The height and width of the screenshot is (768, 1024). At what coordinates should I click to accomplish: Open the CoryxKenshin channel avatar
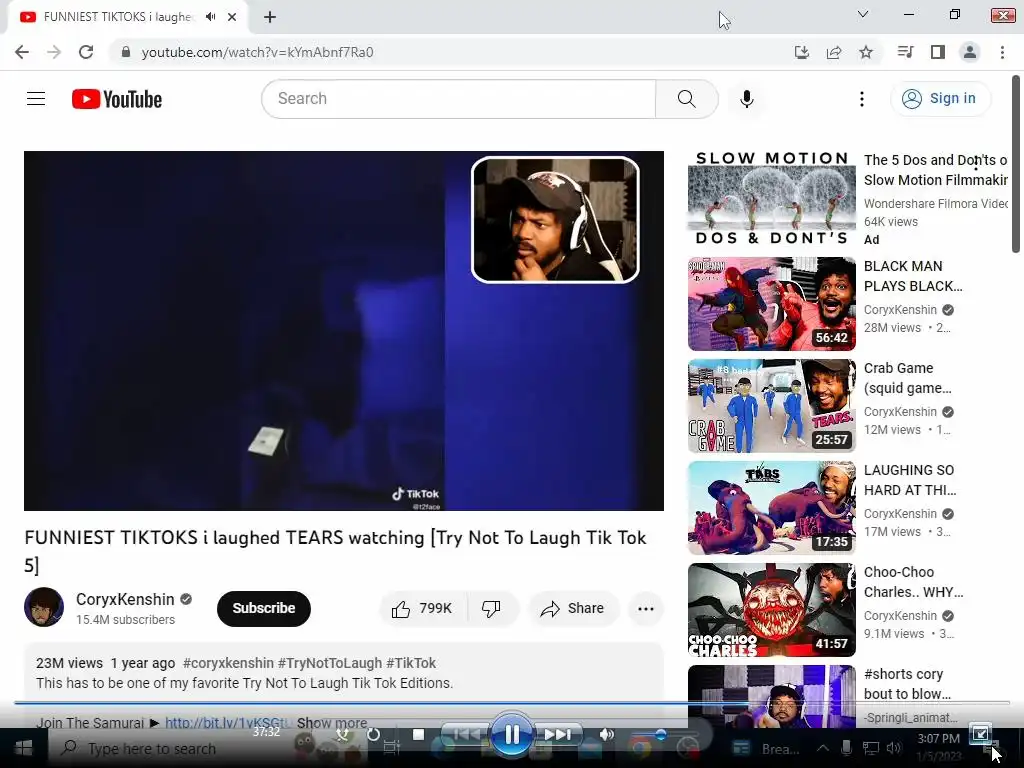[x=44, y=607]
